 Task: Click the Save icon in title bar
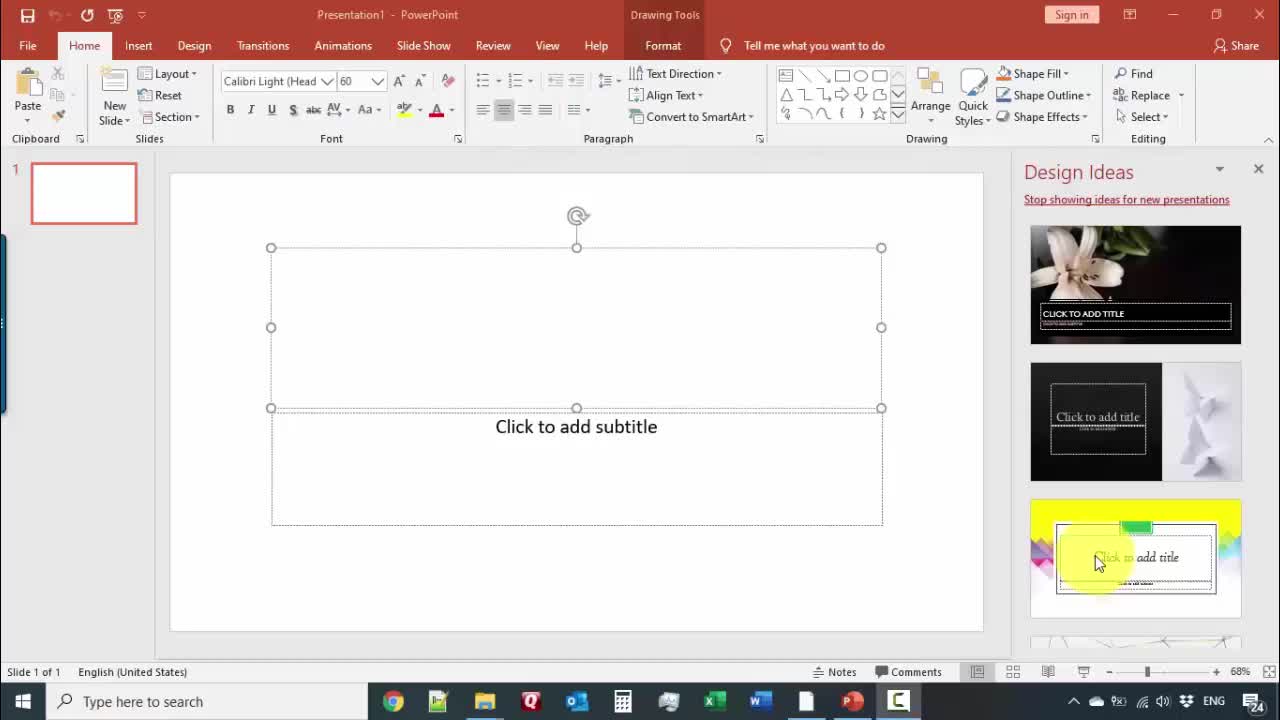(27, 15)
